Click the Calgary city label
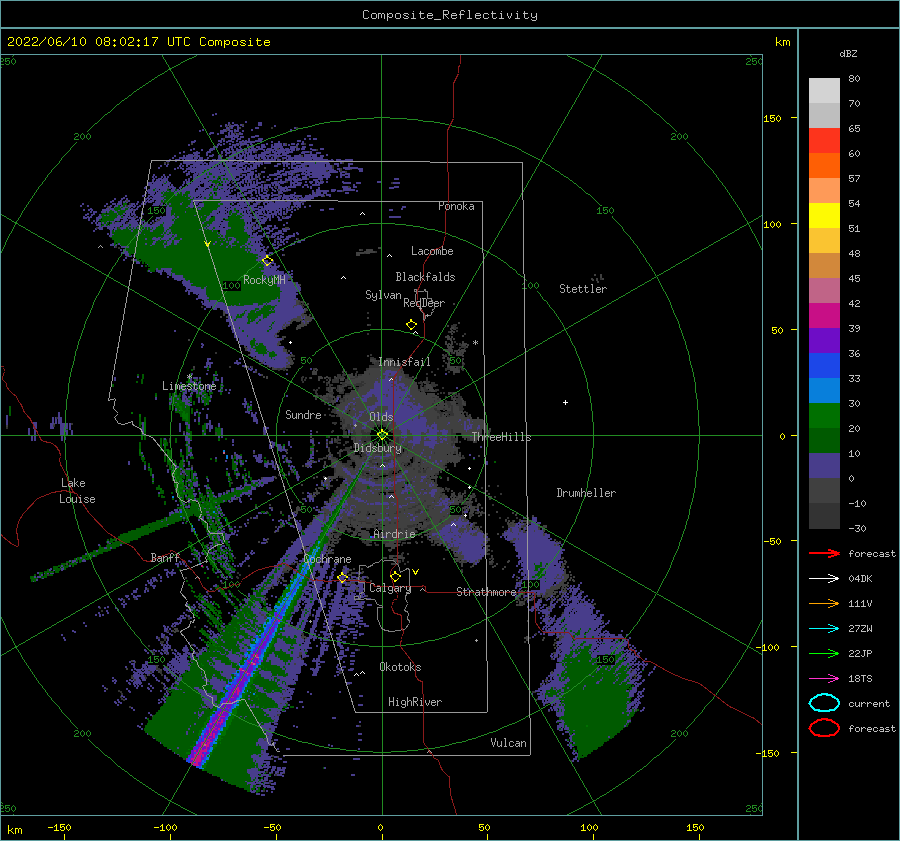This screenshot has height=841, width=900. point(390,588)
